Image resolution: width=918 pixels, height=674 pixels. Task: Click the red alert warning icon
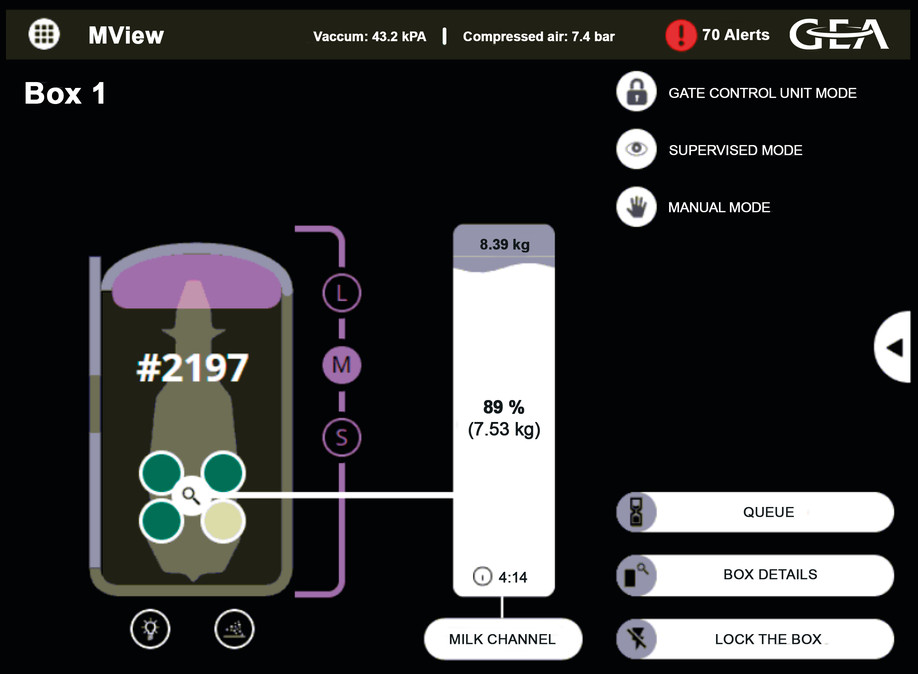click(x=680, y=35)
